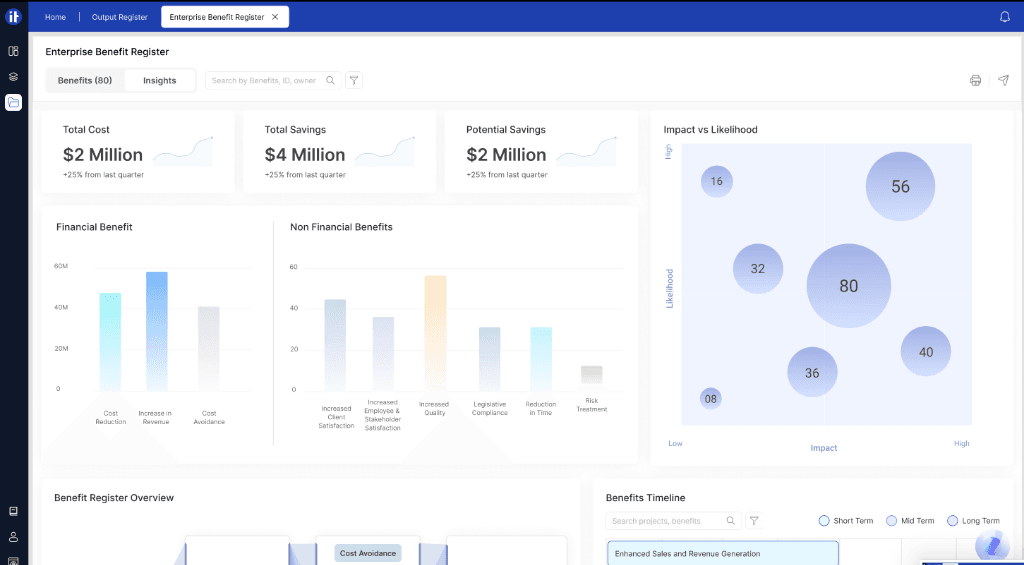Click the Increase in Revenue bar
Viewport: 1024px width, 565px height.
(157, 332)
